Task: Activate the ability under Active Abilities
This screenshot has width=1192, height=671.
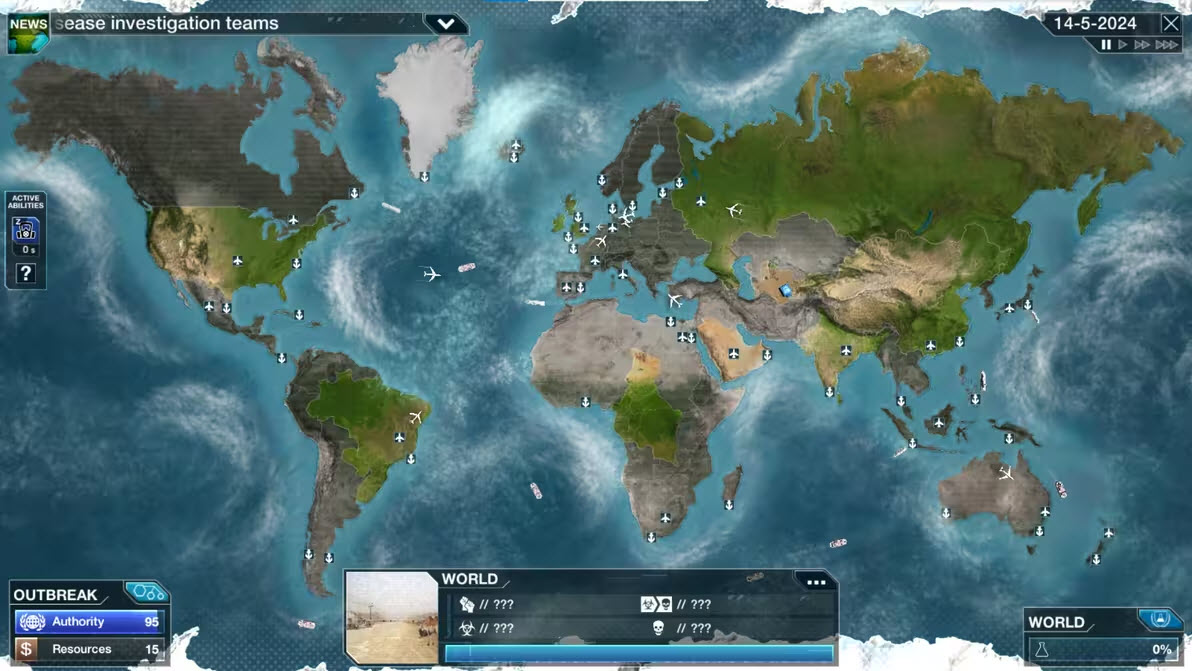Action: tap(26, 229)
